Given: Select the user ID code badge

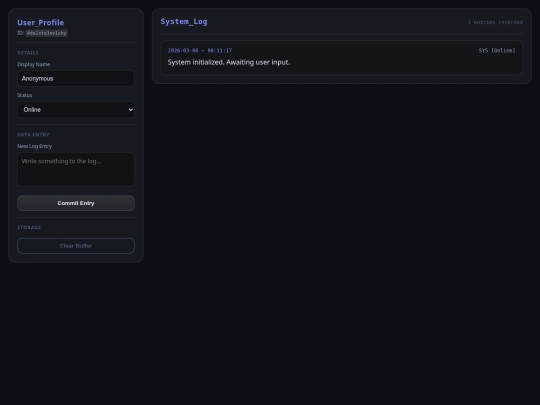Looking at the screenshot, I should coord(46,33).
